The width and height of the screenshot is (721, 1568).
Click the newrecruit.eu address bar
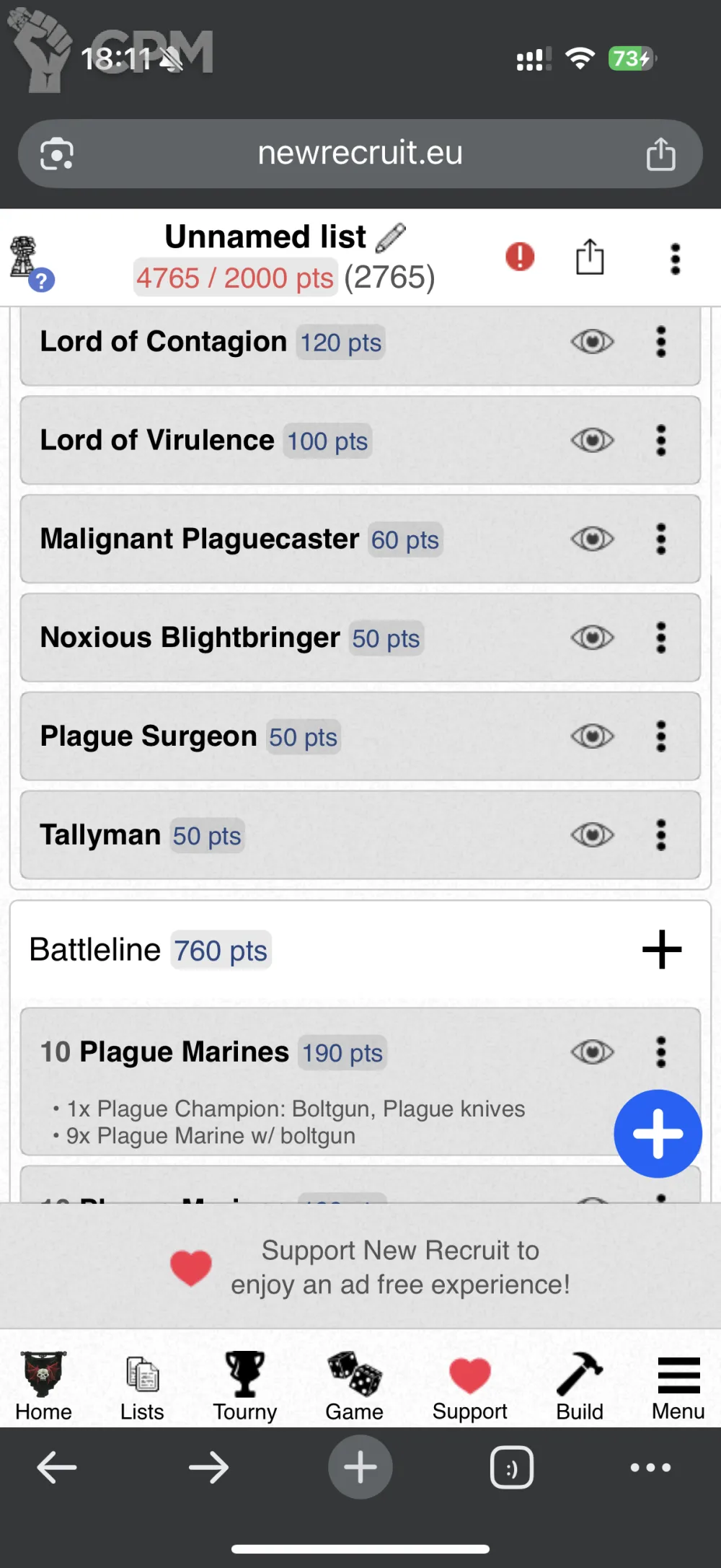(x=360, y=154)
